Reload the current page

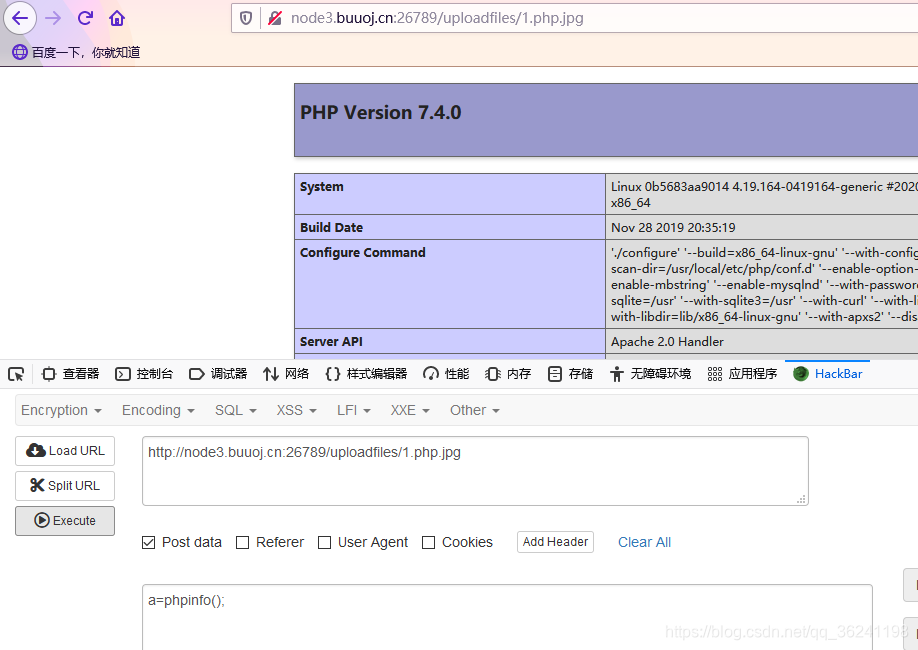point(85,17)
